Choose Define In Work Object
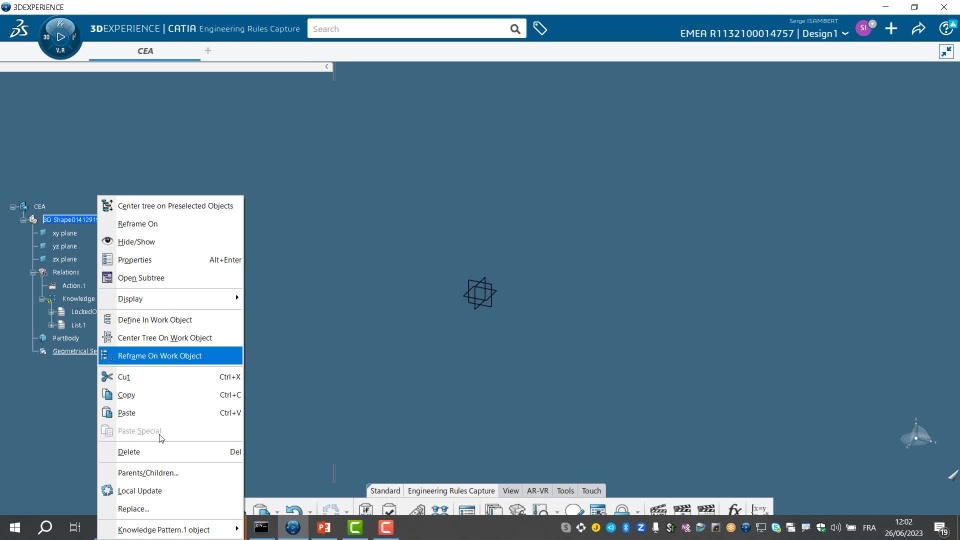The image size is (960, 540). [171, 320]
